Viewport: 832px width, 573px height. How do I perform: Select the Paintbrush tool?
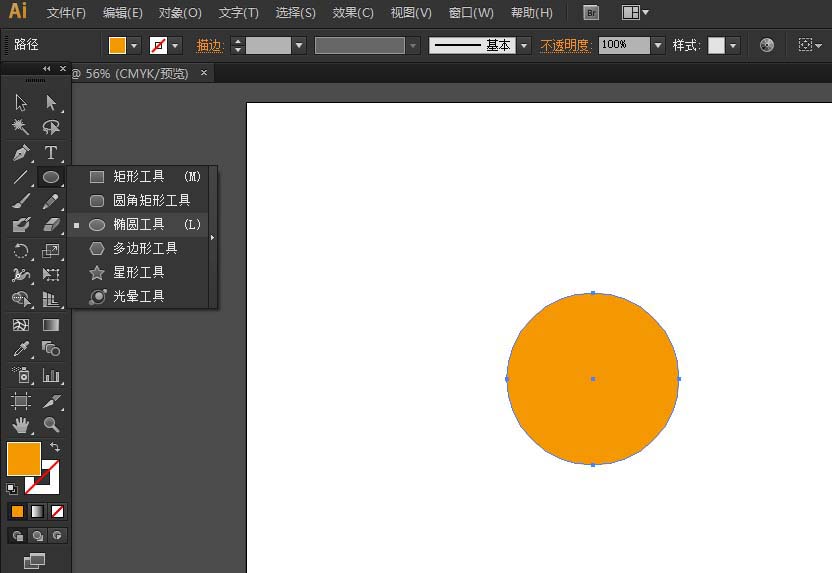(21, 201)
